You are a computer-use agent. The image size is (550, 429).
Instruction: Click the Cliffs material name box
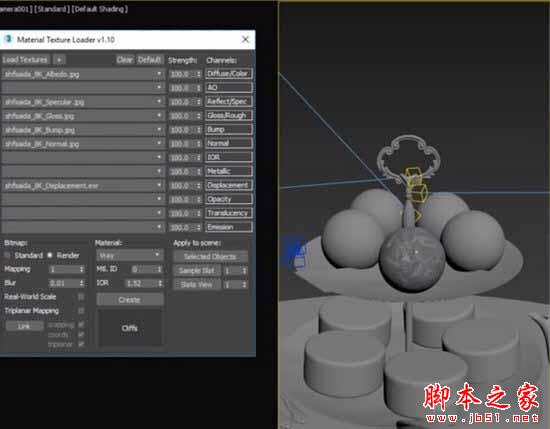(130, 328)
